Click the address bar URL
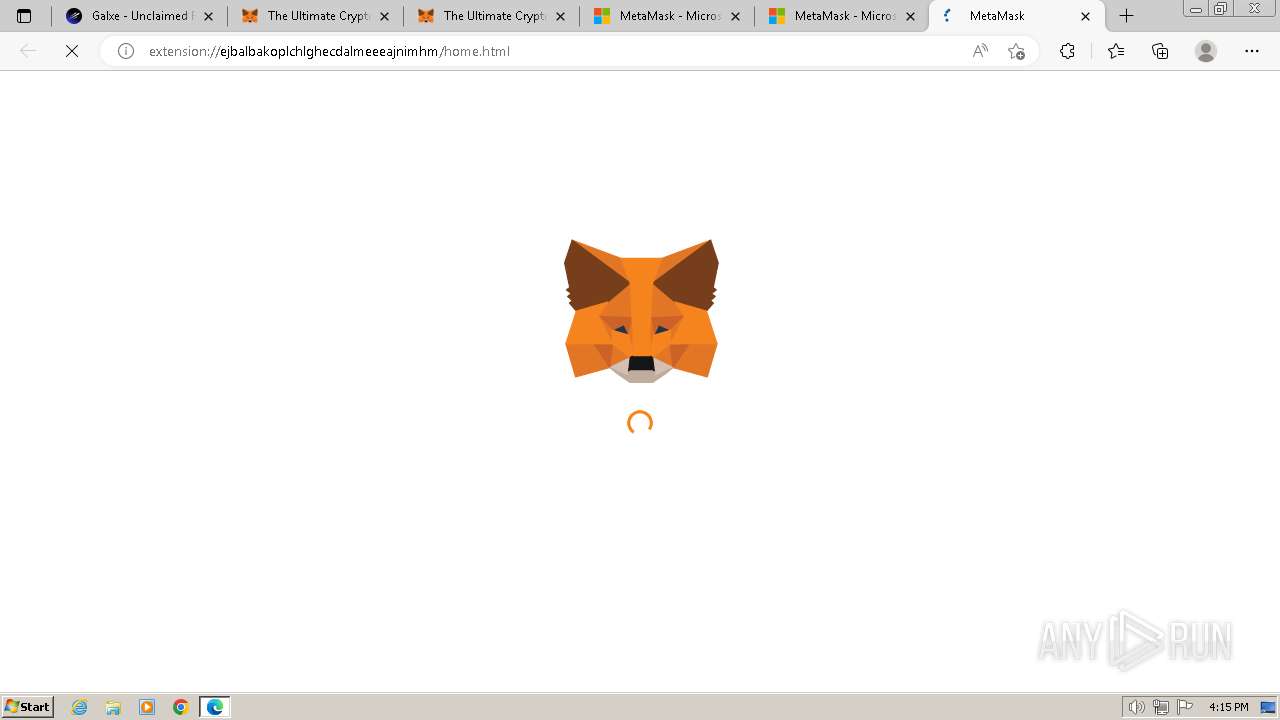 (329, 51)
